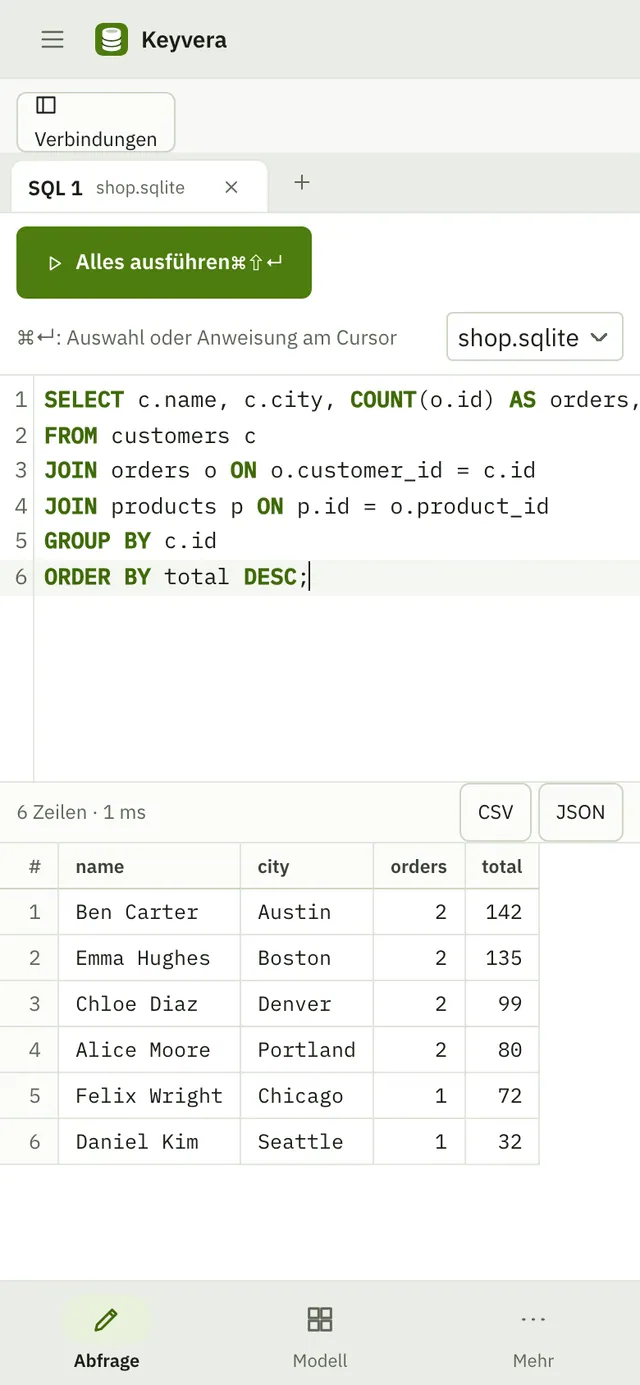Select the Ben Carter cell
The image size is (640, 1385).
[x=150, y=912]
